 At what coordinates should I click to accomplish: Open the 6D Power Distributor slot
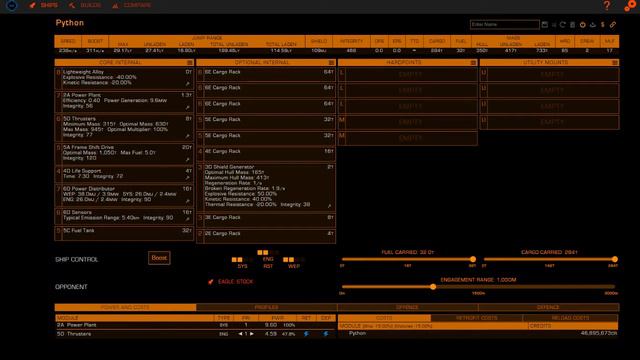124,195
